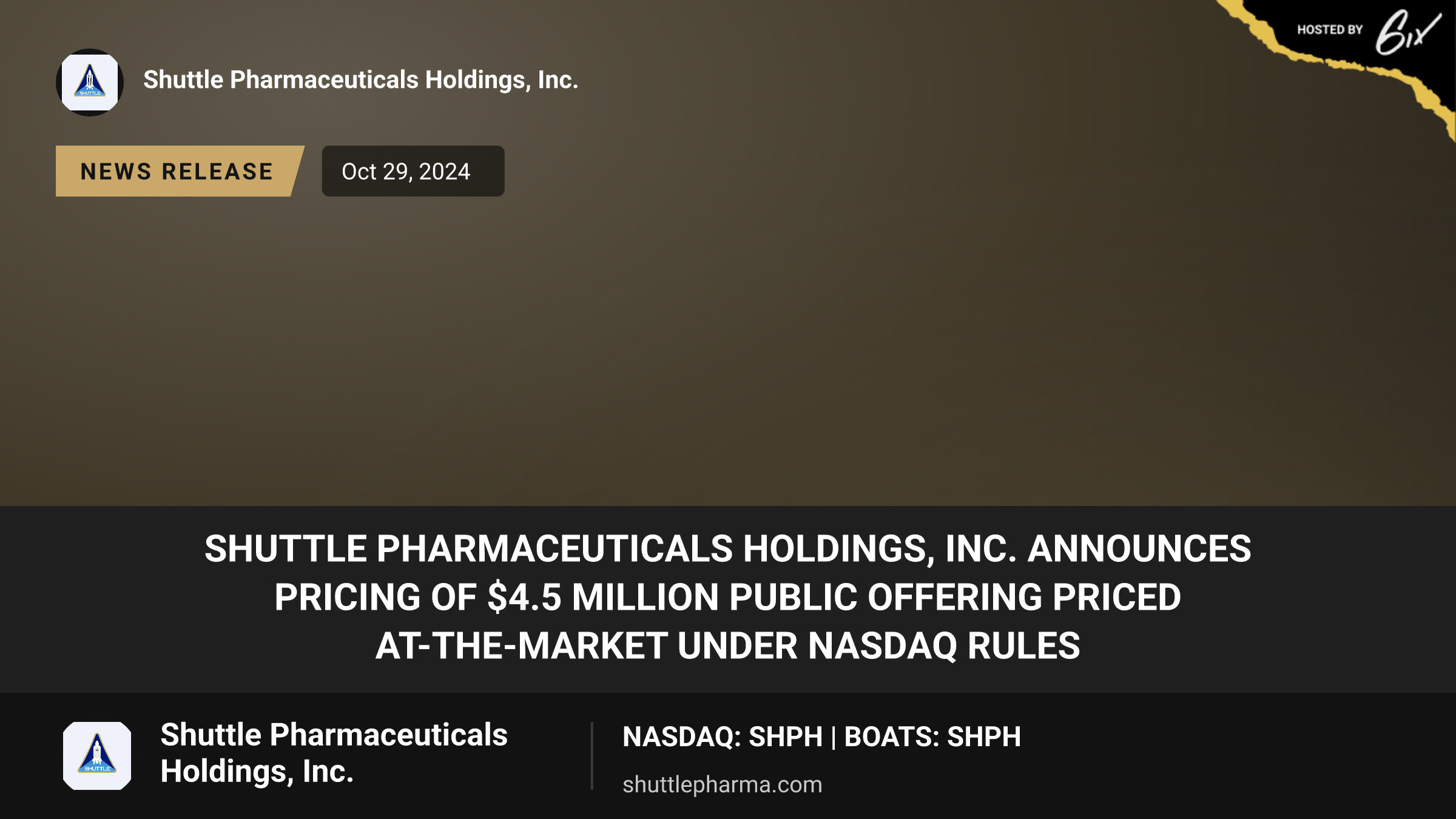1456x819 pixels.
Task: Click the round Shuttle rocket logo in header
Action: click(90, 83)
